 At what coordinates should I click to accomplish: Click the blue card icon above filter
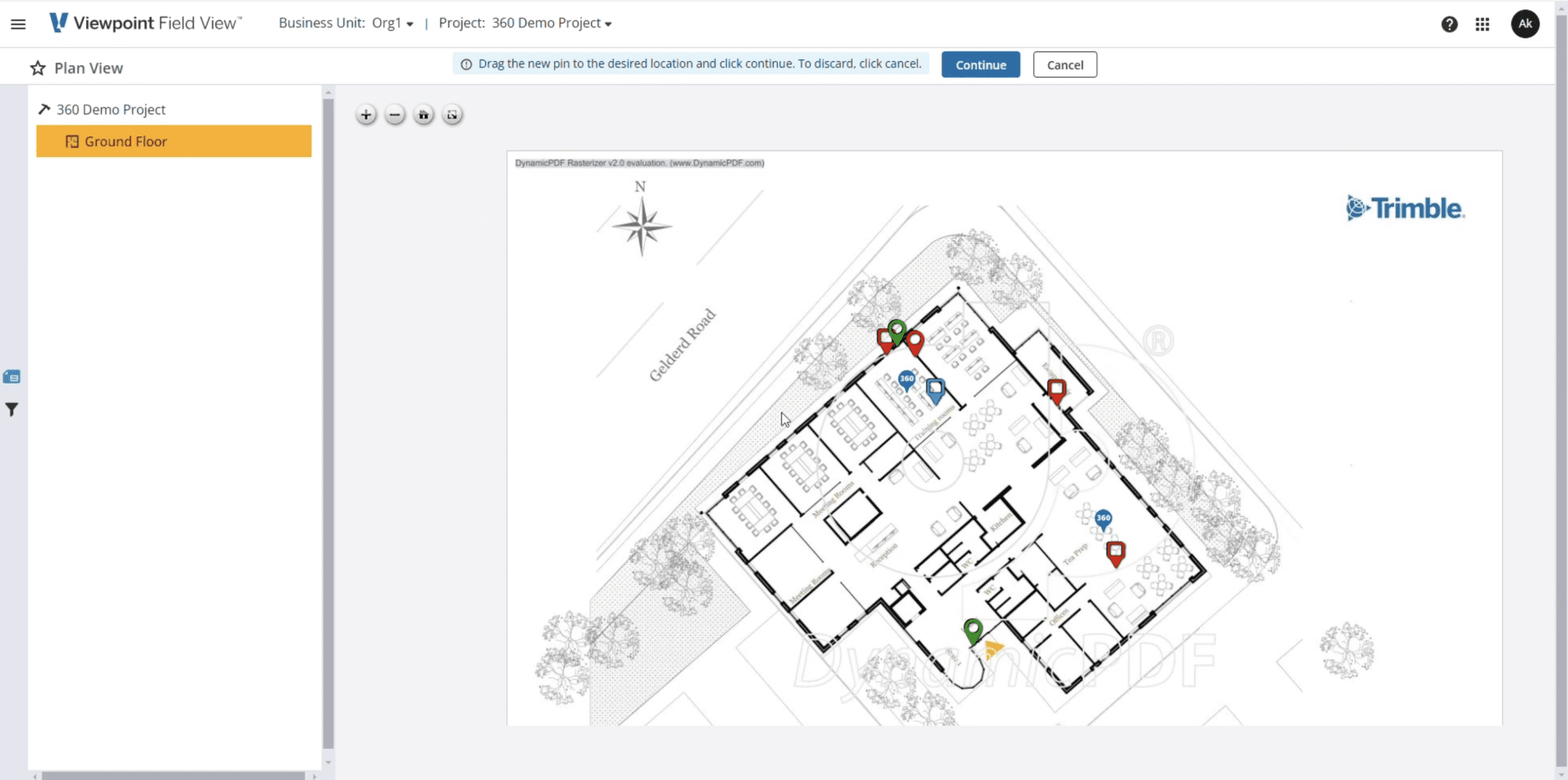click(x=12, y=377)
